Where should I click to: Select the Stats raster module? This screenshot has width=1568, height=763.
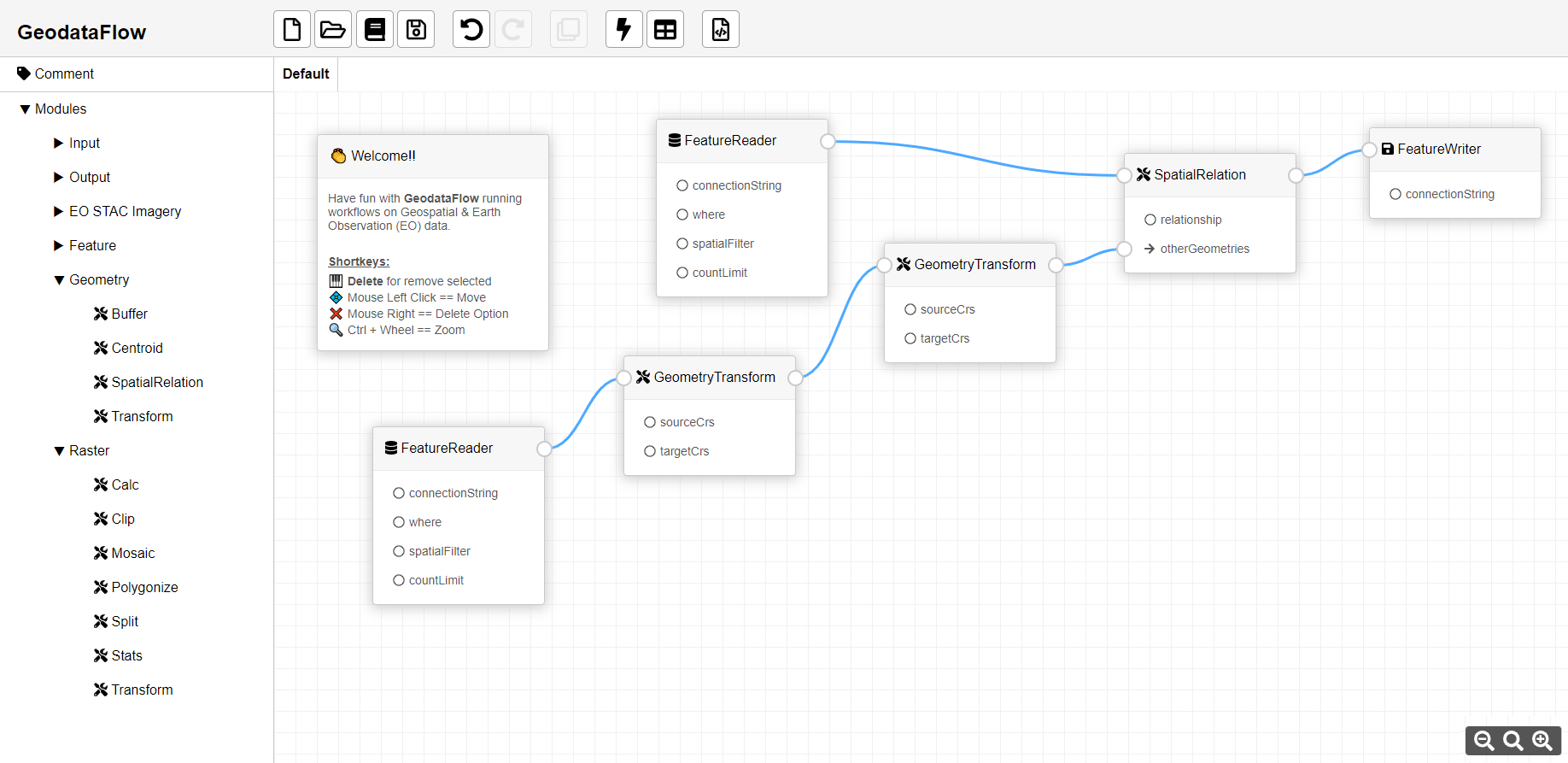pos(118,655)
